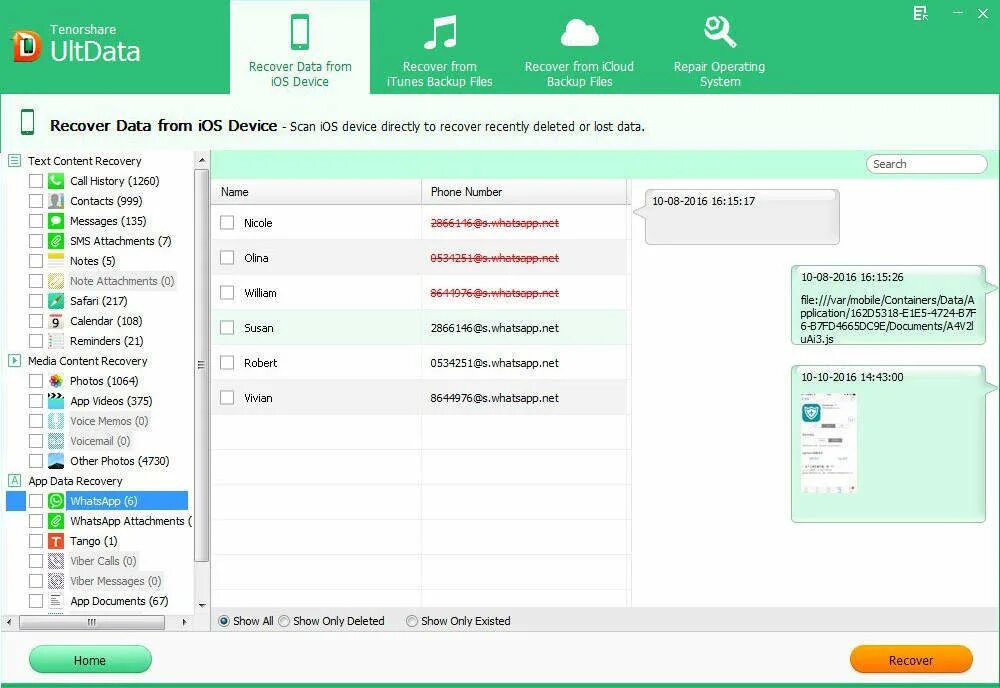Screen dimensions: 1000x688
Task: Click the Reminders list icon
Action: [56, 341]
